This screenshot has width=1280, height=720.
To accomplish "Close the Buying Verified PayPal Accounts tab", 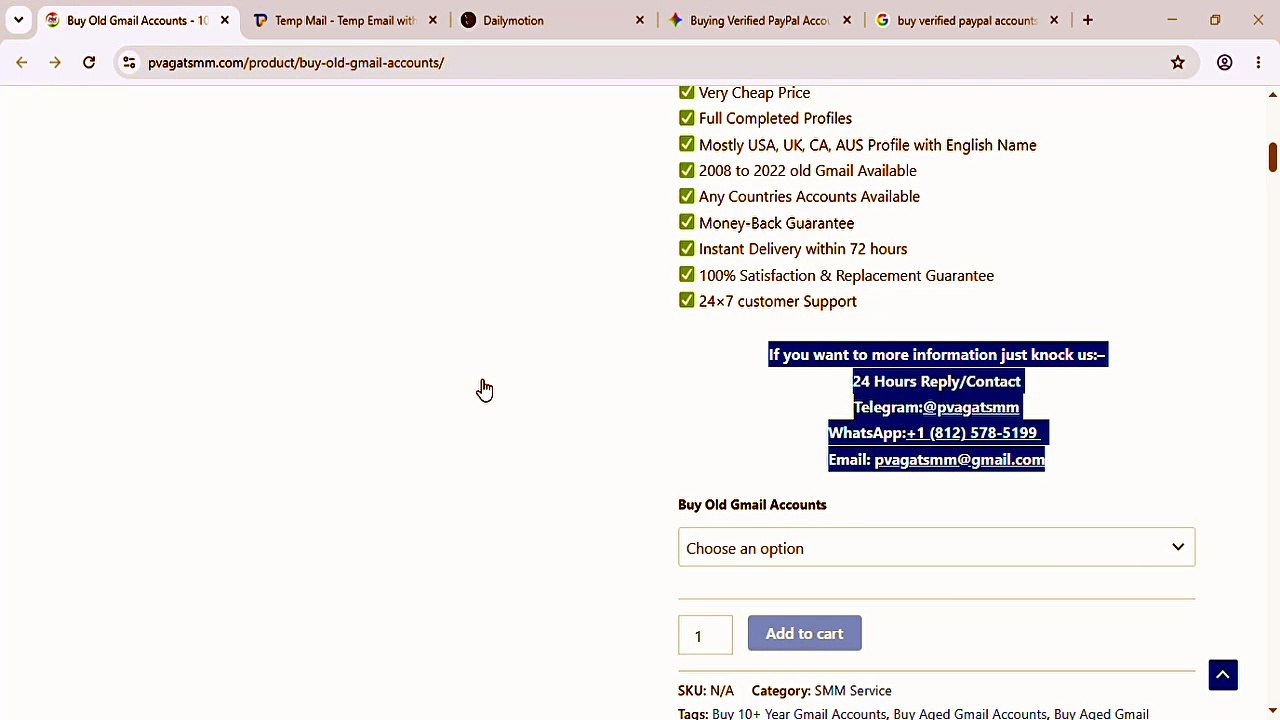I will 847,20.
